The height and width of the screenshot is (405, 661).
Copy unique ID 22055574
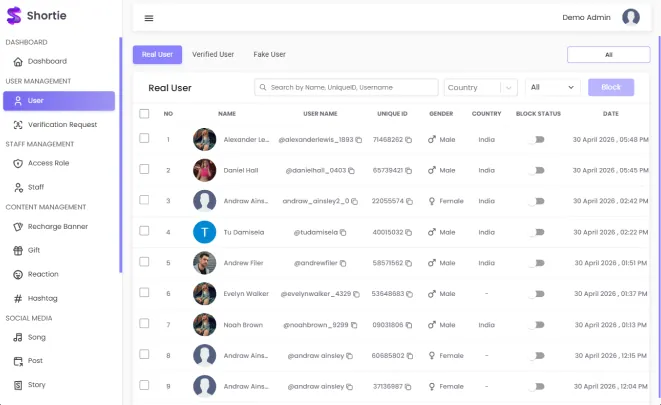click(x=409, y=201)
